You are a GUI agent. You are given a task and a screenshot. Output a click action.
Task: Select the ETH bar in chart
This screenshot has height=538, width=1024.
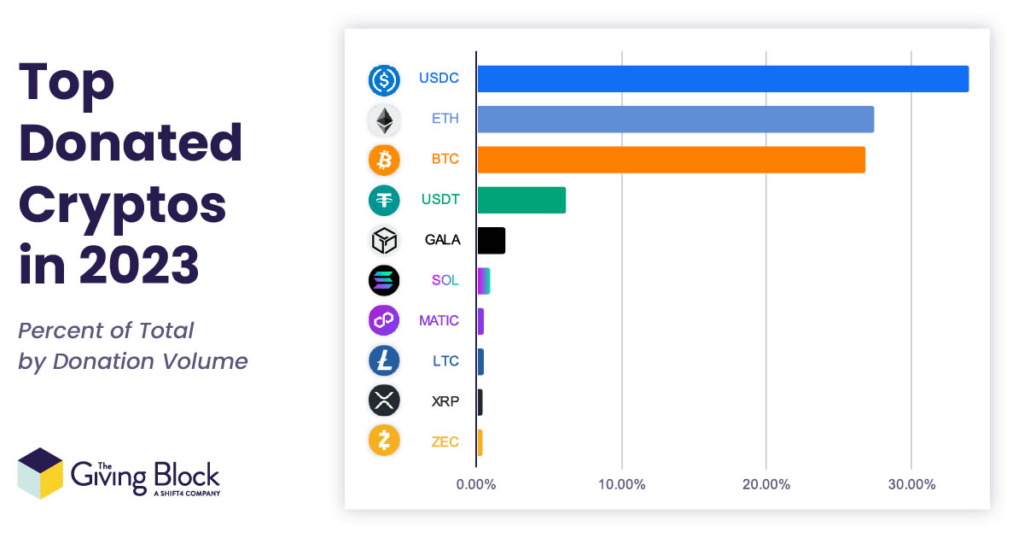[x=676, y=119]
